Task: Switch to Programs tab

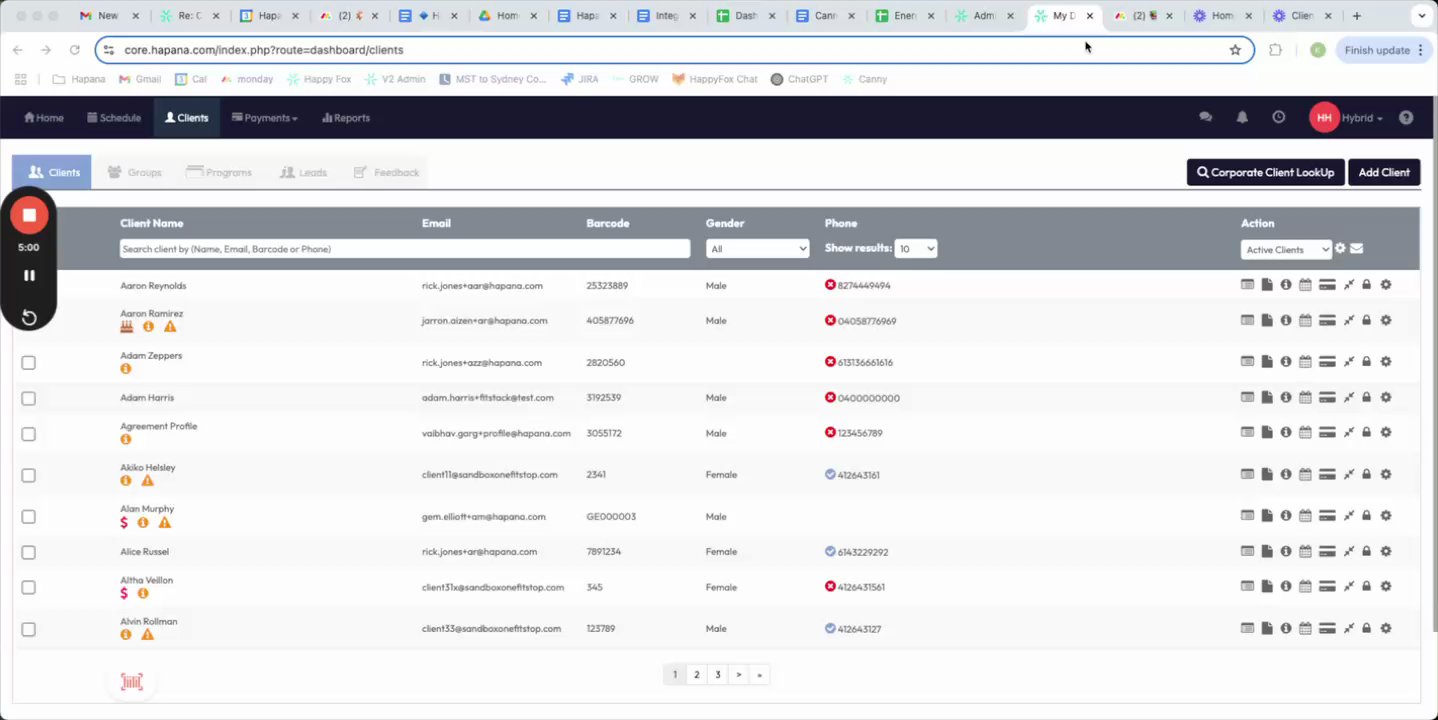Action: click(x=219, y=172)
